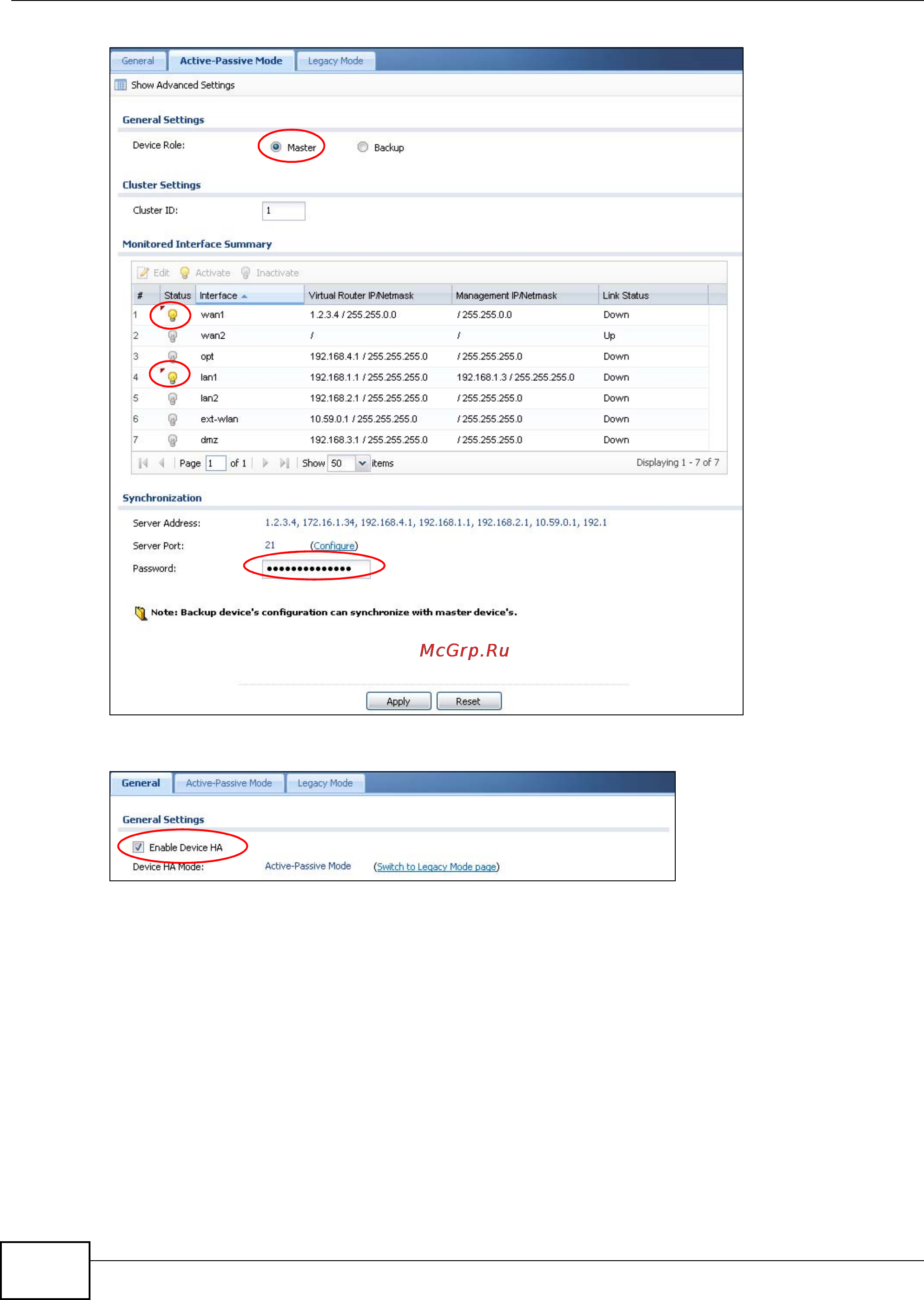
Task: Select the Master device role
Action: [x=276, y=147]
